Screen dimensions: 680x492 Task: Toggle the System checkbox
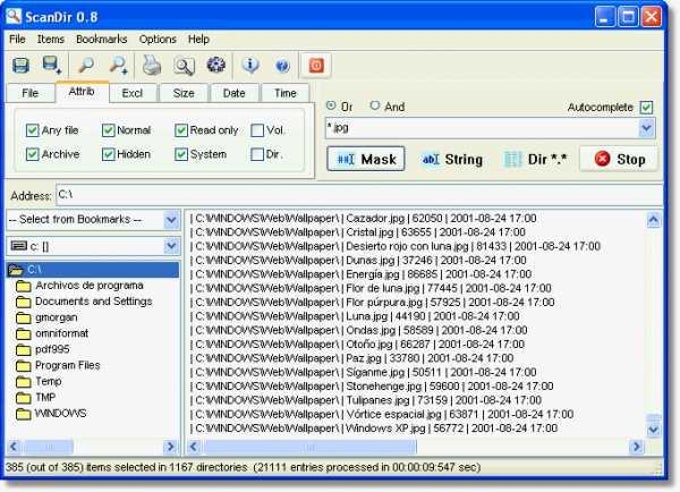tap(181, 154)
